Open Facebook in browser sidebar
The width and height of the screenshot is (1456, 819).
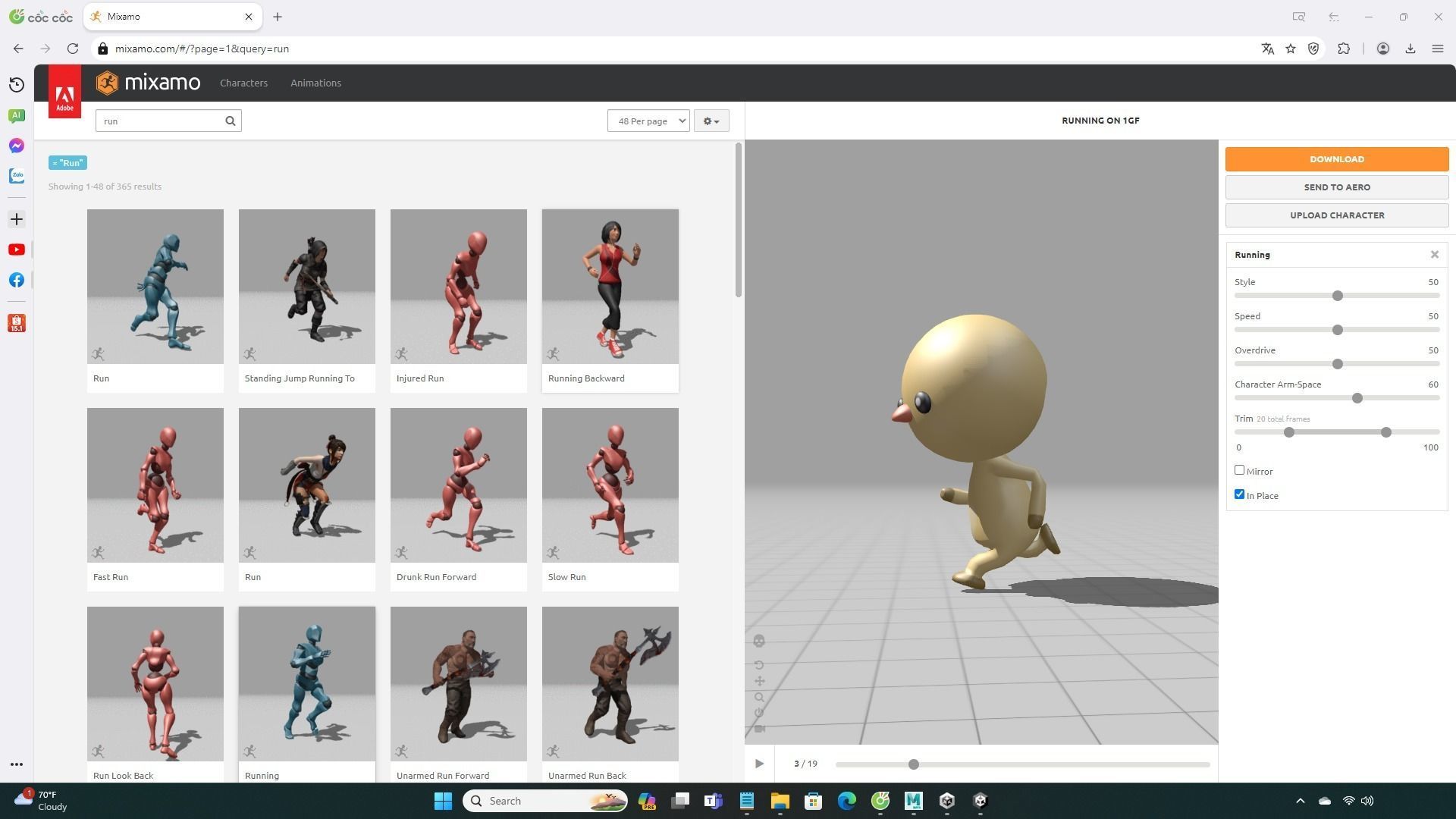tap(17, 280)
